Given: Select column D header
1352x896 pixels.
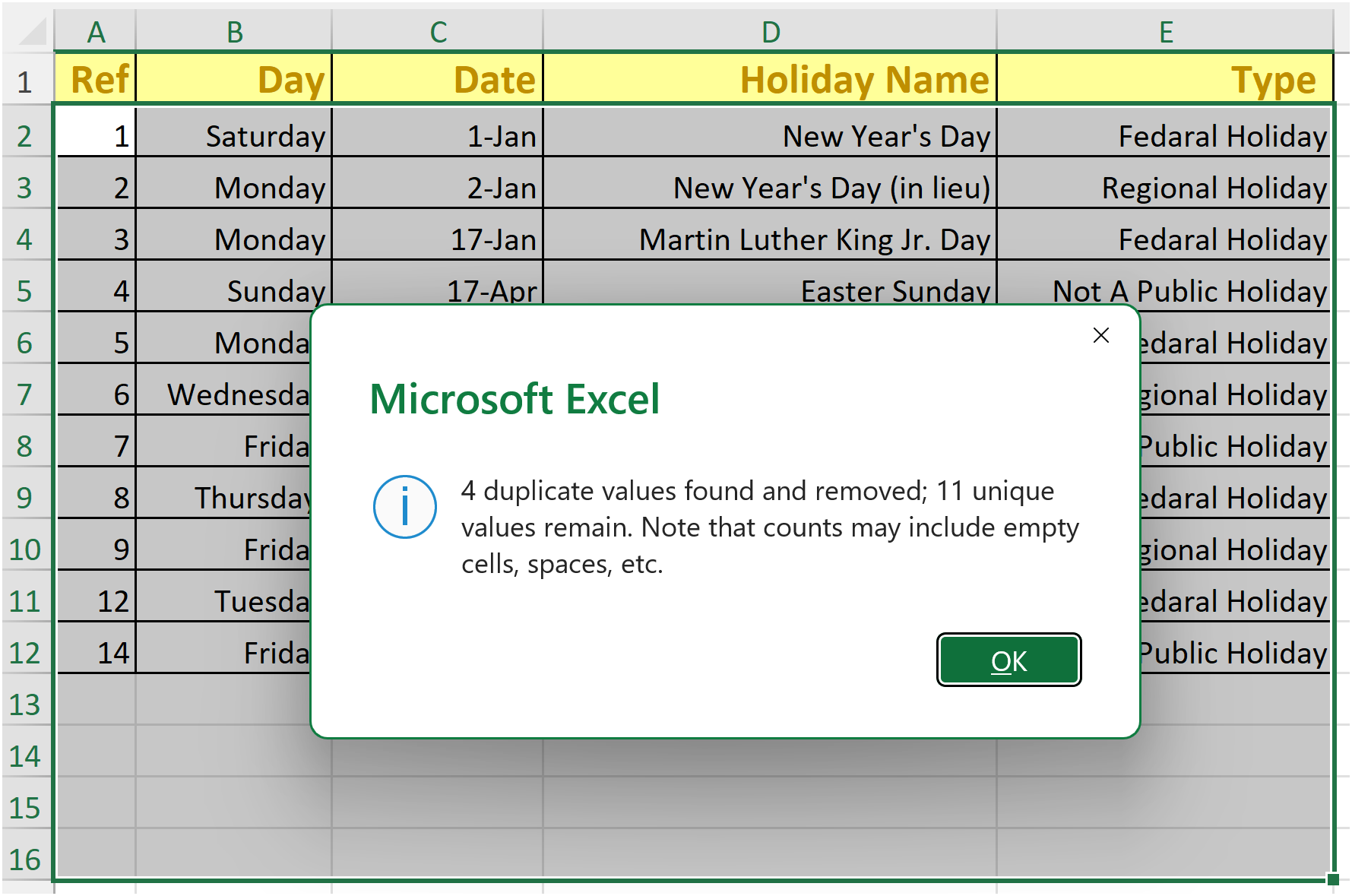Looking at the screenshot, I should coord(770,32).
